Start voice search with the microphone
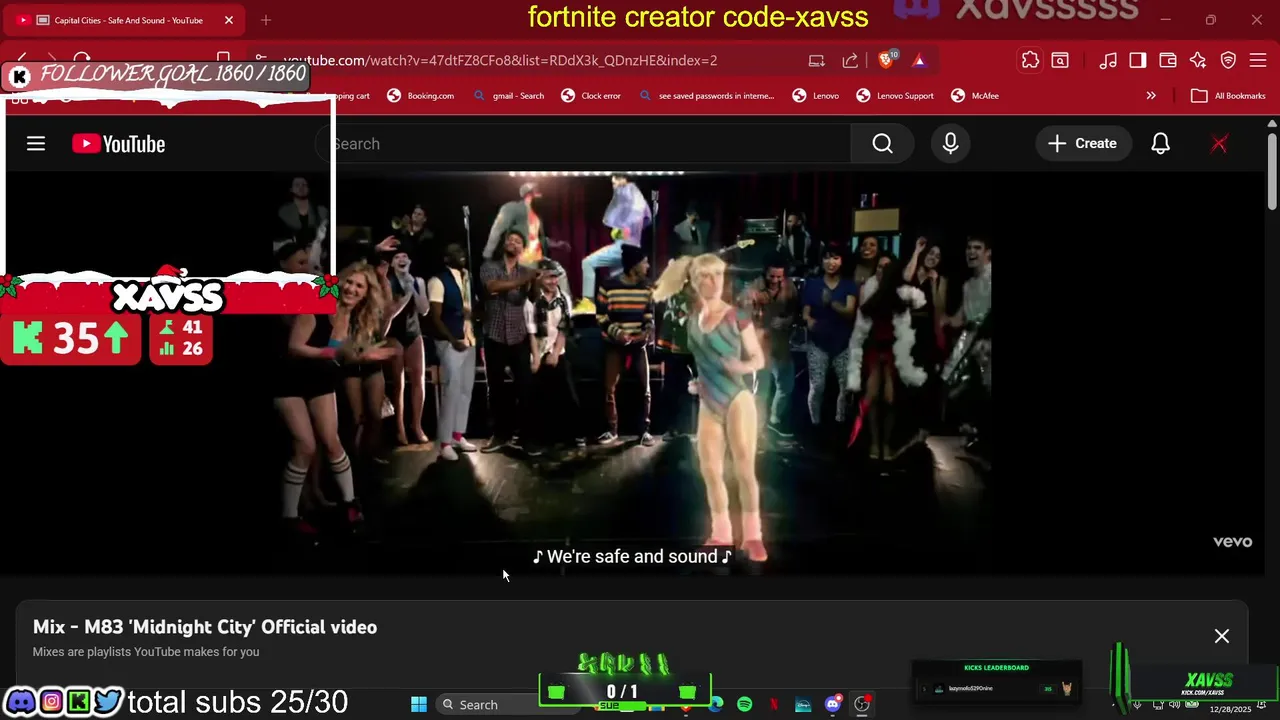 click(950, 144)
